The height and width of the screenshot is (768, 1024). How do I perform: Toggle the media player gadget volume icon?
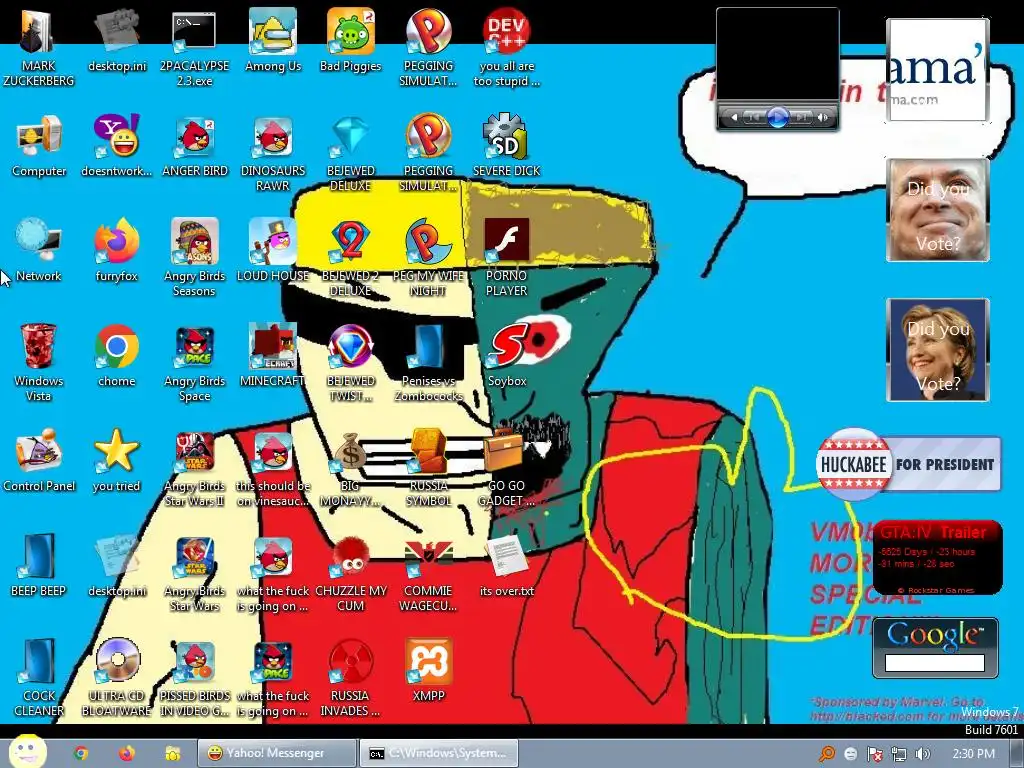click(x=822, y=118)
